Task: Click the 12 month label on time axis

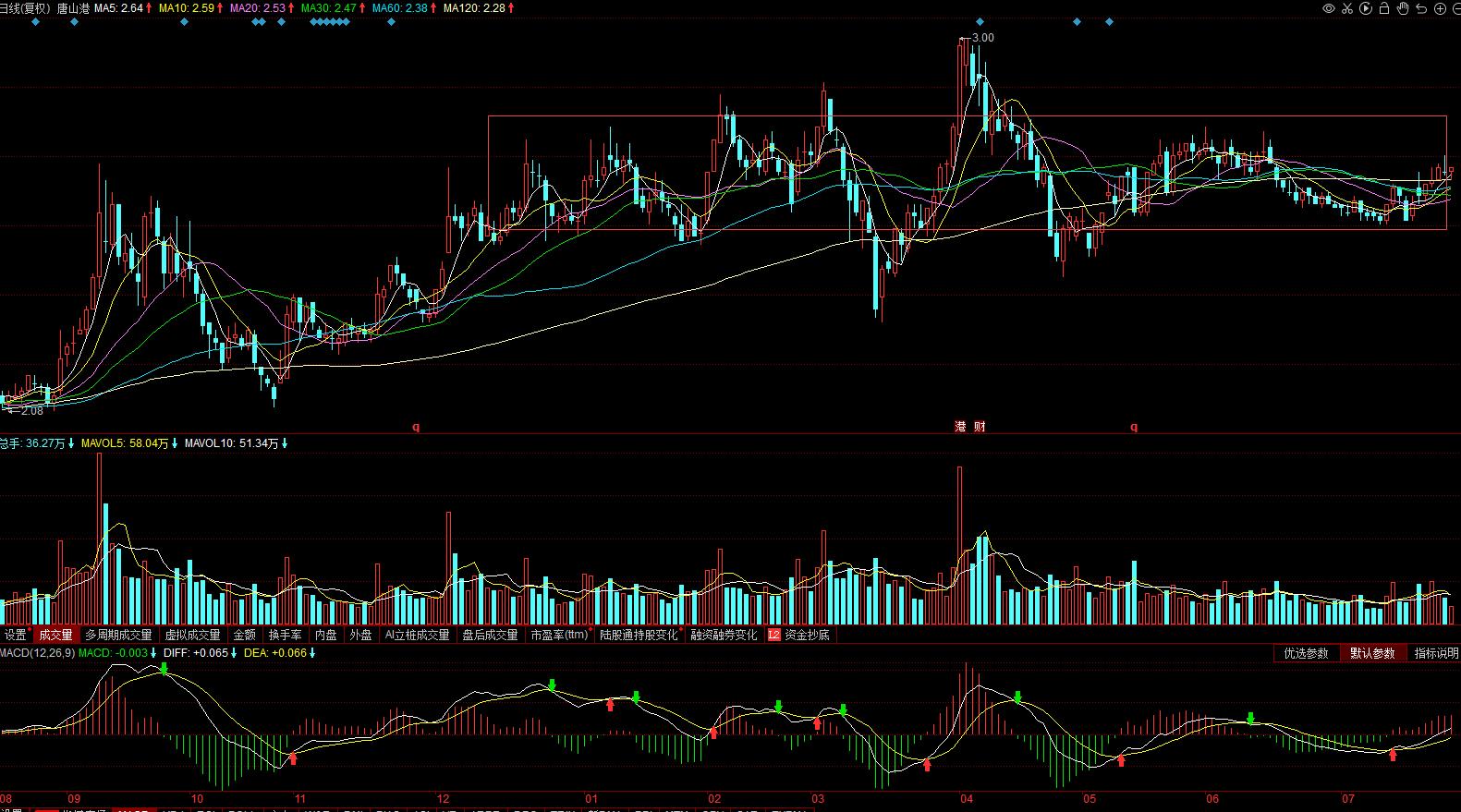Action: 443,799
